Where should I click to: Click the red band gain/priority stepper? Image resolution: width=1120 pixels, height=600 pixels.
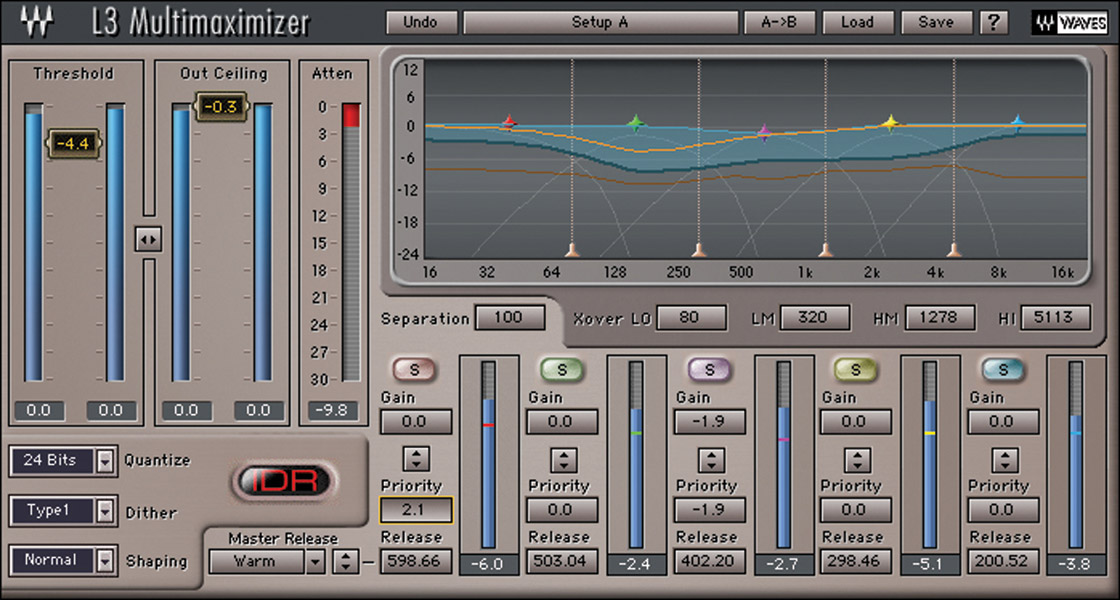tap(416, 459)
